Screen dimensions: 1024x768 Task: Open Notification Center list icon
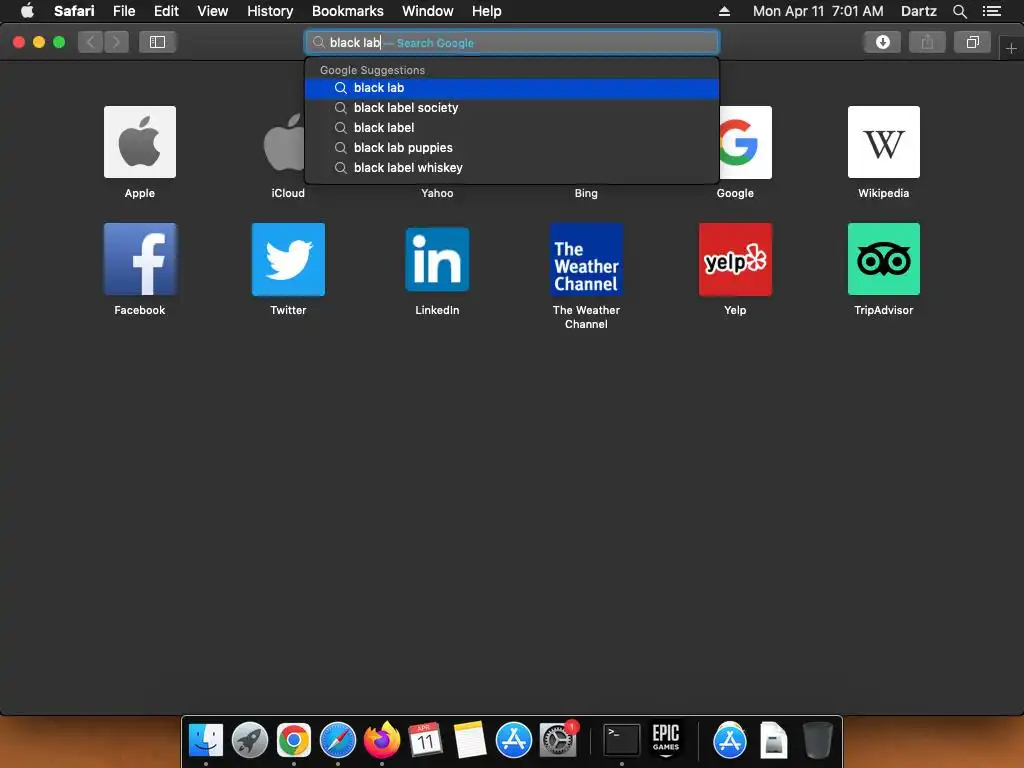(x=991, y=11)
